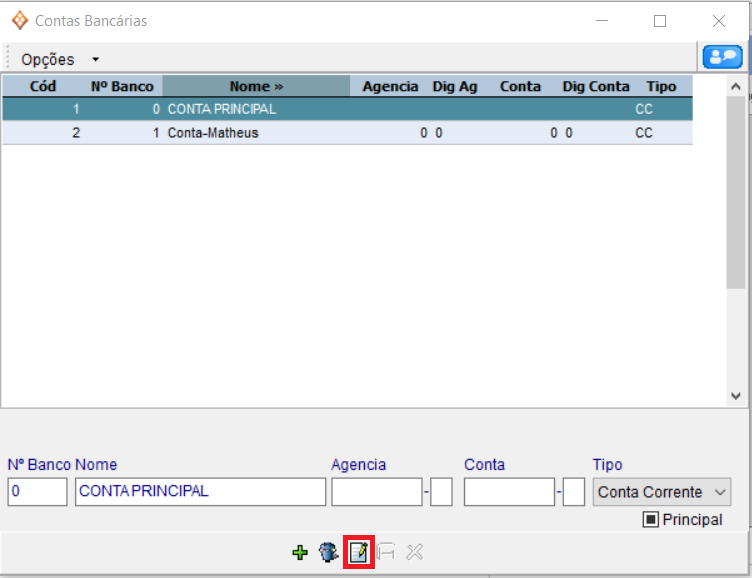
Task: Click the Cód column header
Action: (x=43, y=86)
